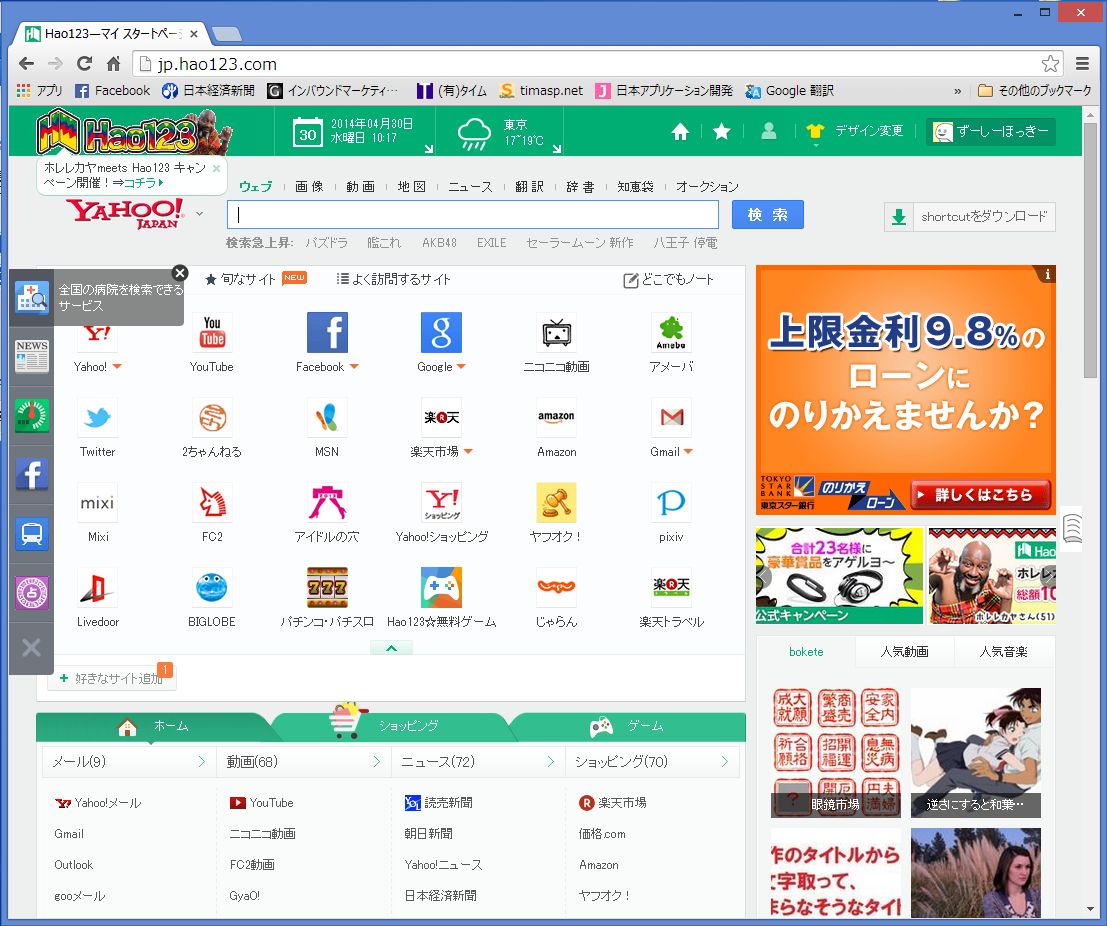Expand the Yahoo! Japan search engine dropdown
The width and height of the screenshot is (1107, 926).
tap(200, 213)
